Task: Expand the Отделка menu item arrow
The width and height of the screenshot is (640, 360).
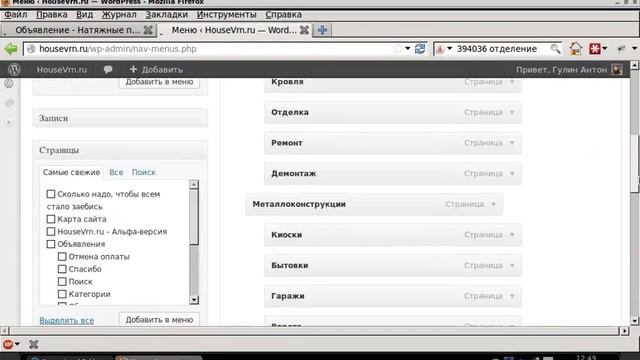Action: click(x=512, y=112)
